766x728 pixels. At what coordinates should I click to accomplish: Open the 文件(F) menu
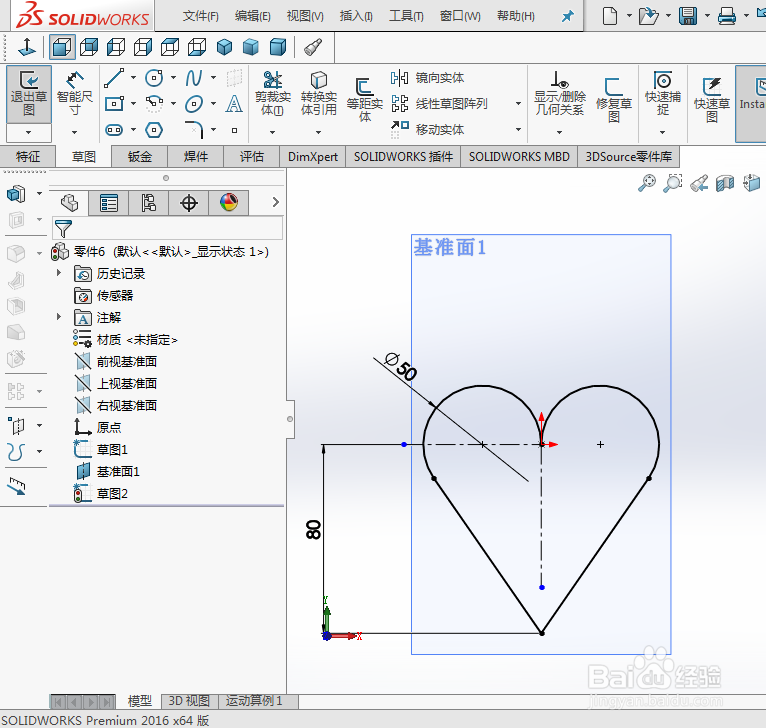point(200,16)
